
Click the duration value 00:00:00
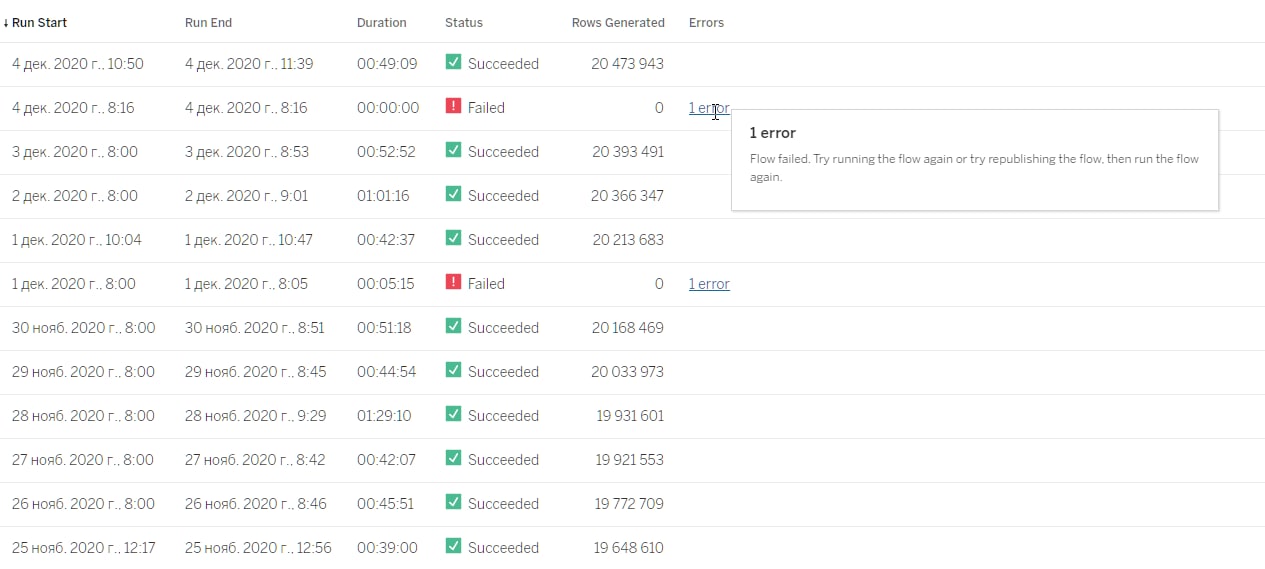pos(388,108)
